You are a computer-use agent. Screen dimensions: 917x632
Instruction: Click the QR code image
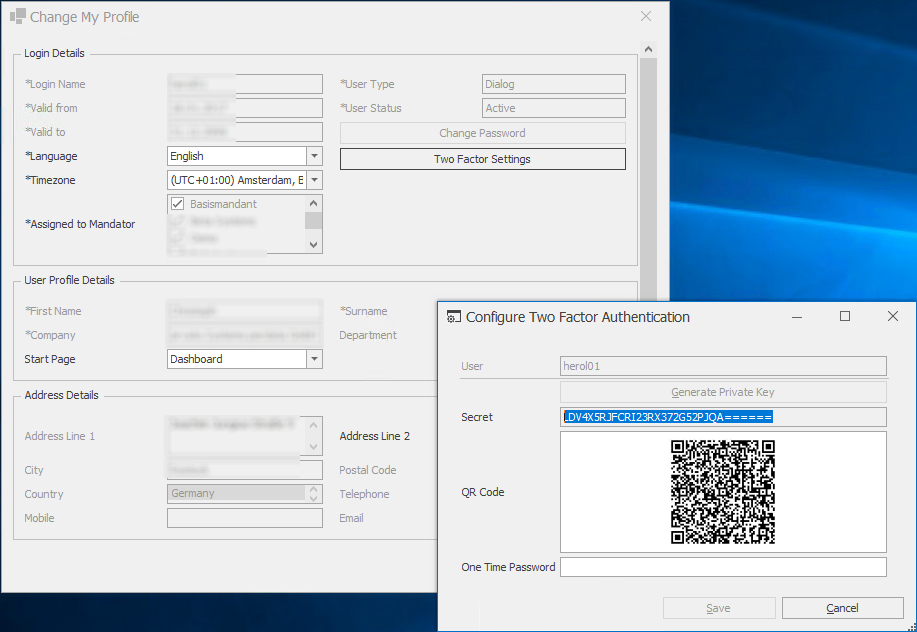click(723, 492)
